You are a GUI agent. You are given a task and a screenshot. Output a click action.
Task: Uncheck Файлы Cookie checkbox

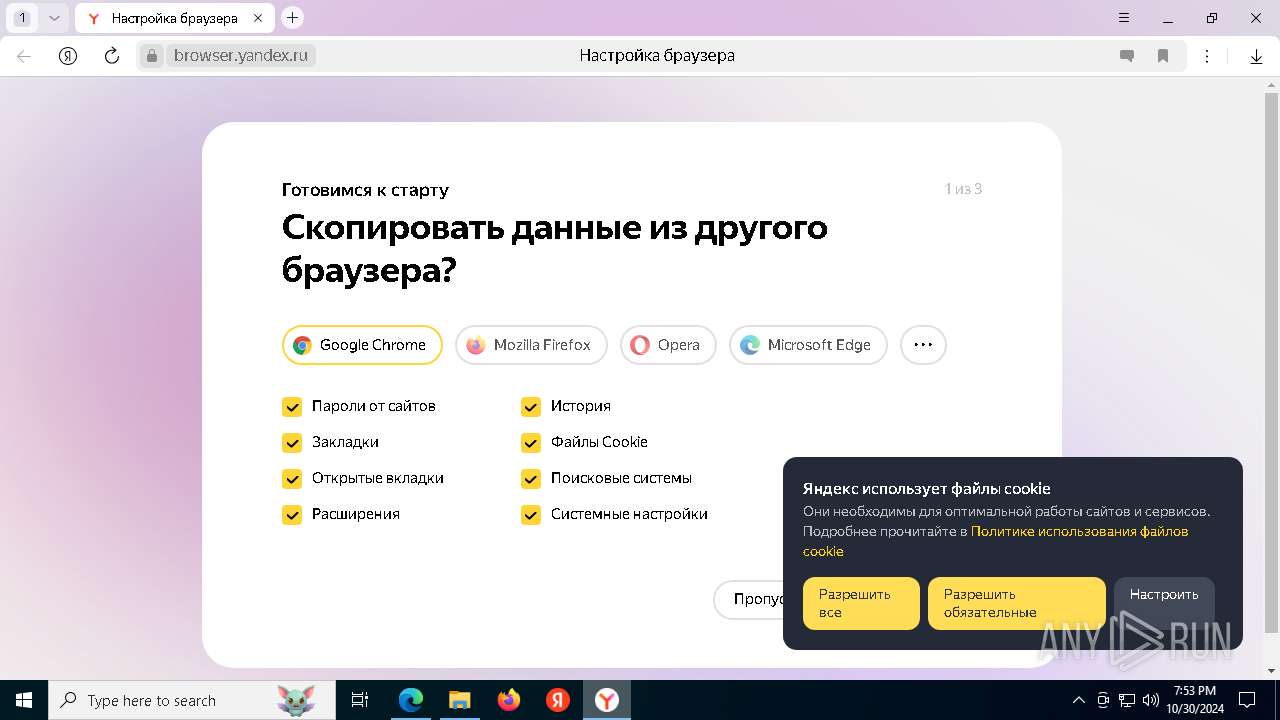point(531,443)
